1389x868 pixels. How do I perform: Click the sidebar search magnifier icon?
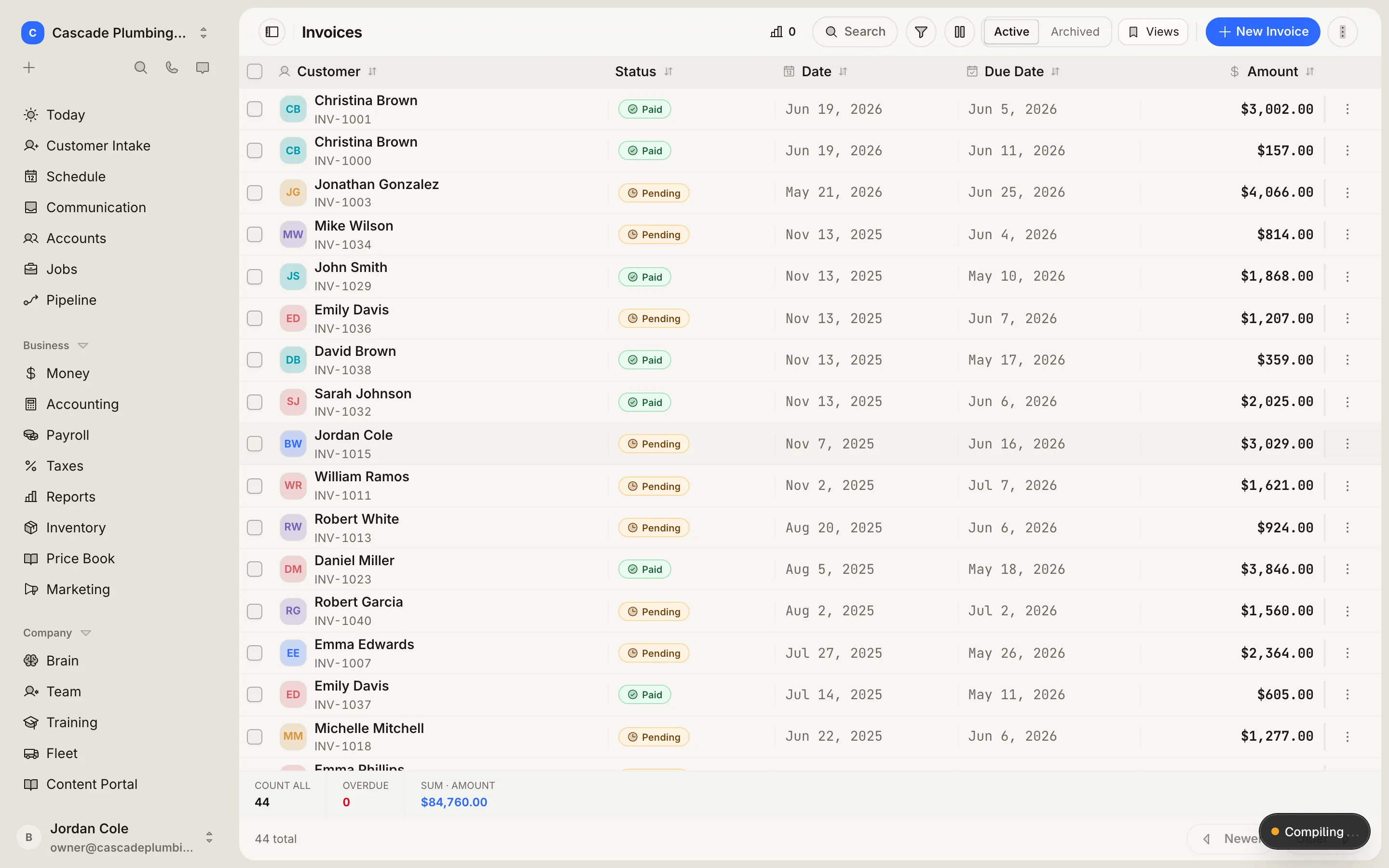coord(141,68)
